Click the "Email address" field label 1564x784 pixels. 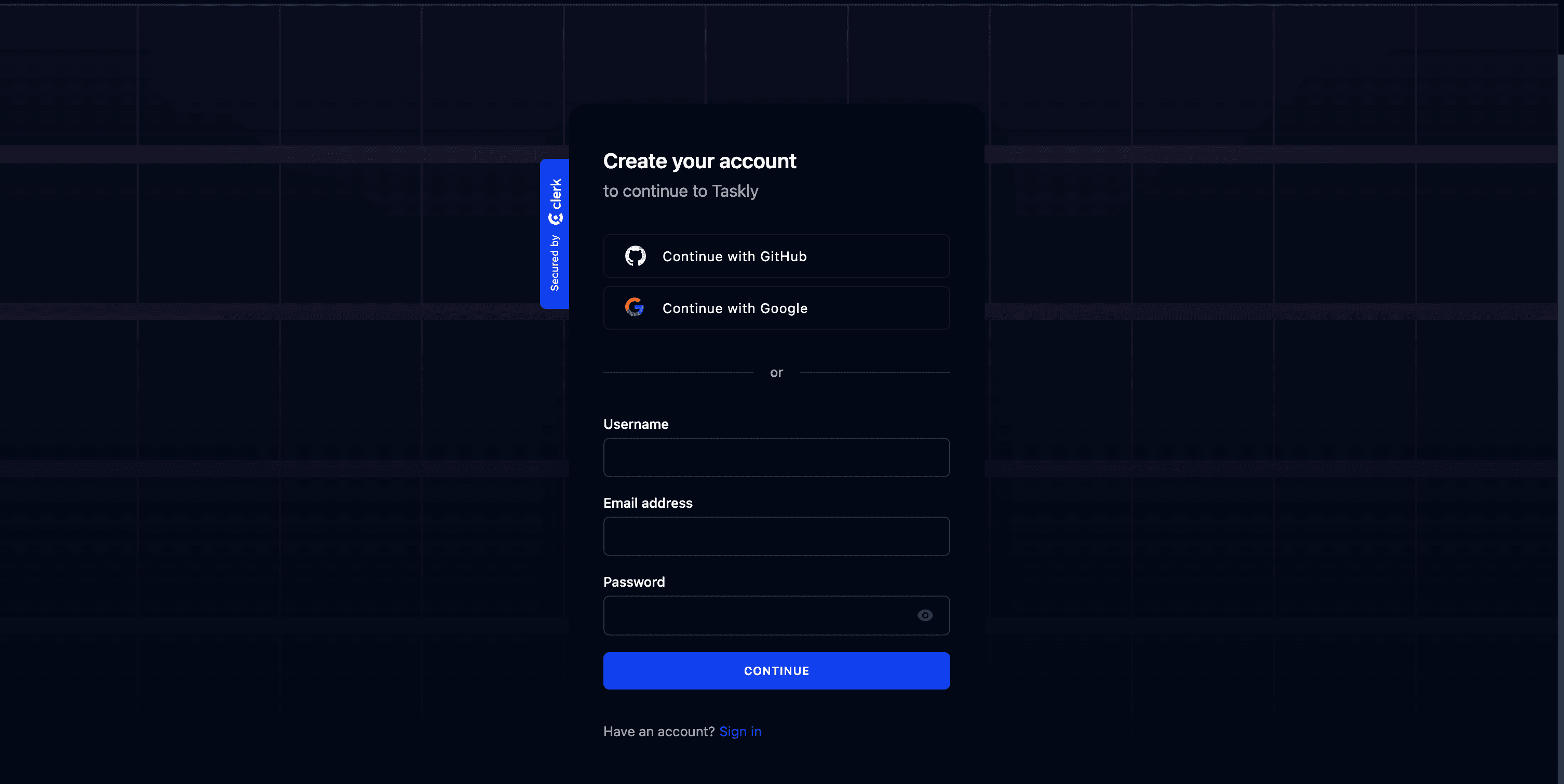(648, 503)
